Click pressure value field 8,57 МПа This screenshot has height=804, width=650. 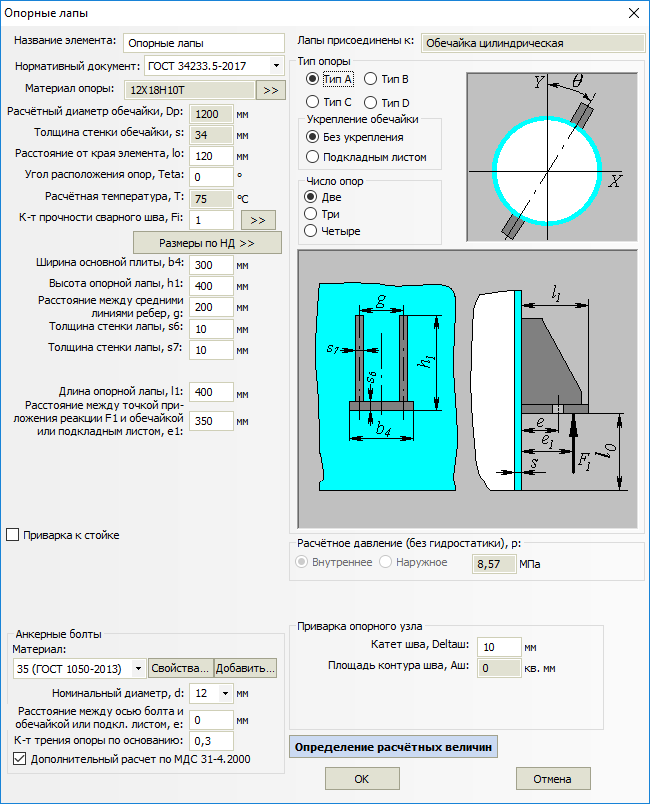pos(494,564)
